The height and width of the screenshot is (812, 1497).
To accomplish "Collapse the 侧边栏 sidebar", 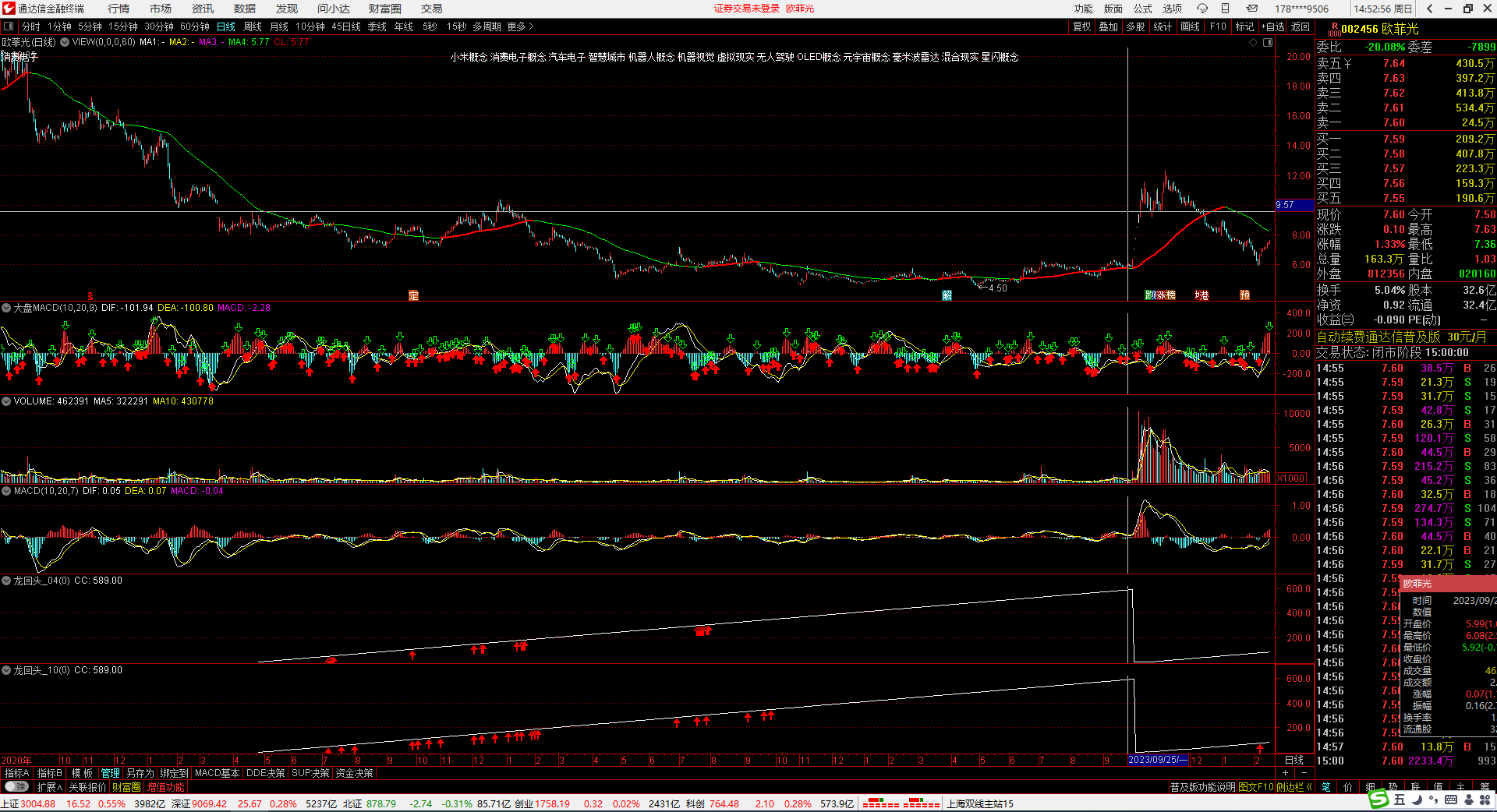I will pyautogui.click(x=1294, y=787).
